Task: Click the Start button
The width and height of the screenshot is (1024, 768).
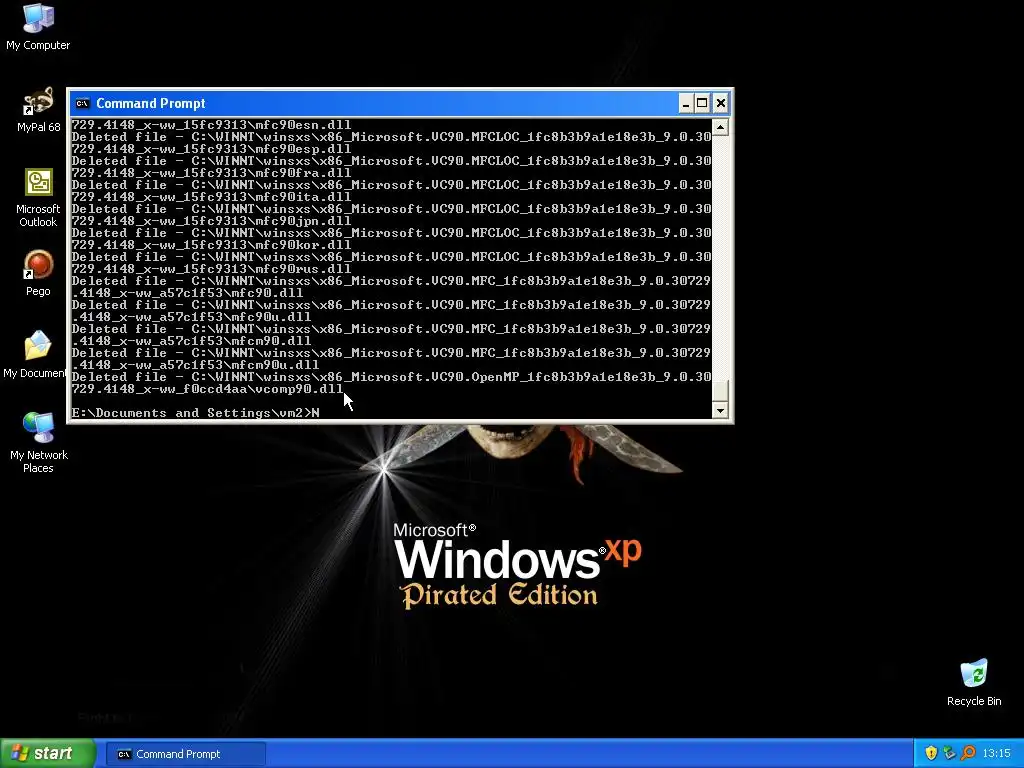Action: coord(48,754)
